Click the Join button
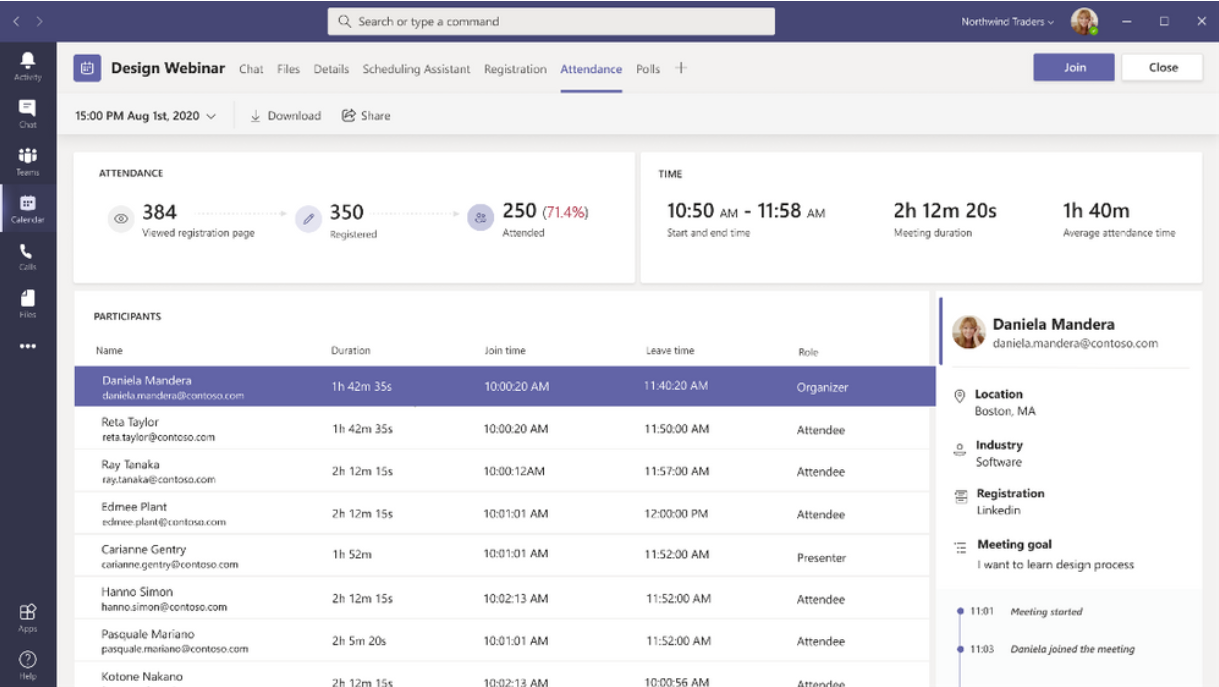The height and width of the screenshot is (687, 1219). (1074, 67)
